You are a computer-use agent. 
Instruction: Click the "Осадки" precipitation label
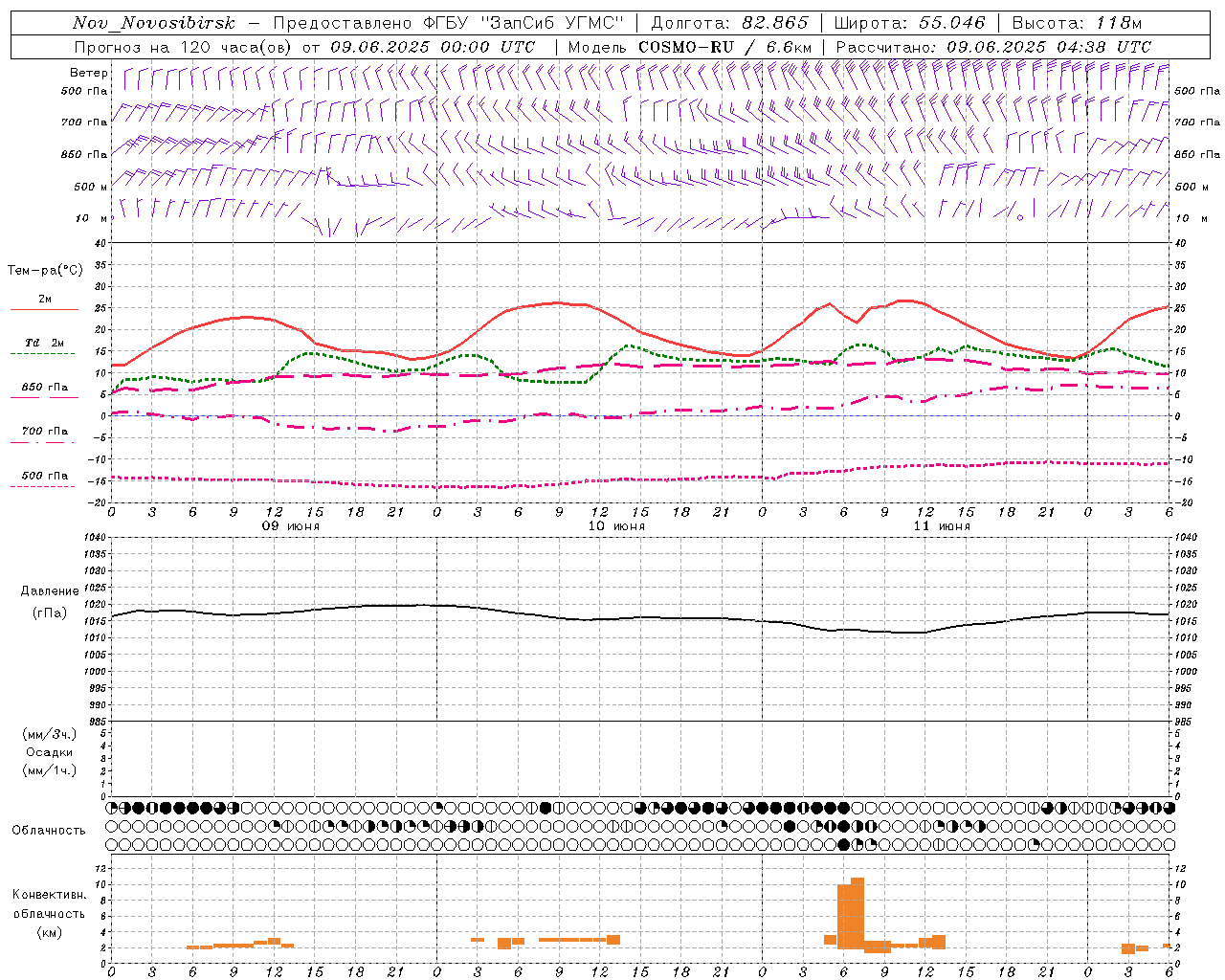pyautogui.click(x=50, y=752)
